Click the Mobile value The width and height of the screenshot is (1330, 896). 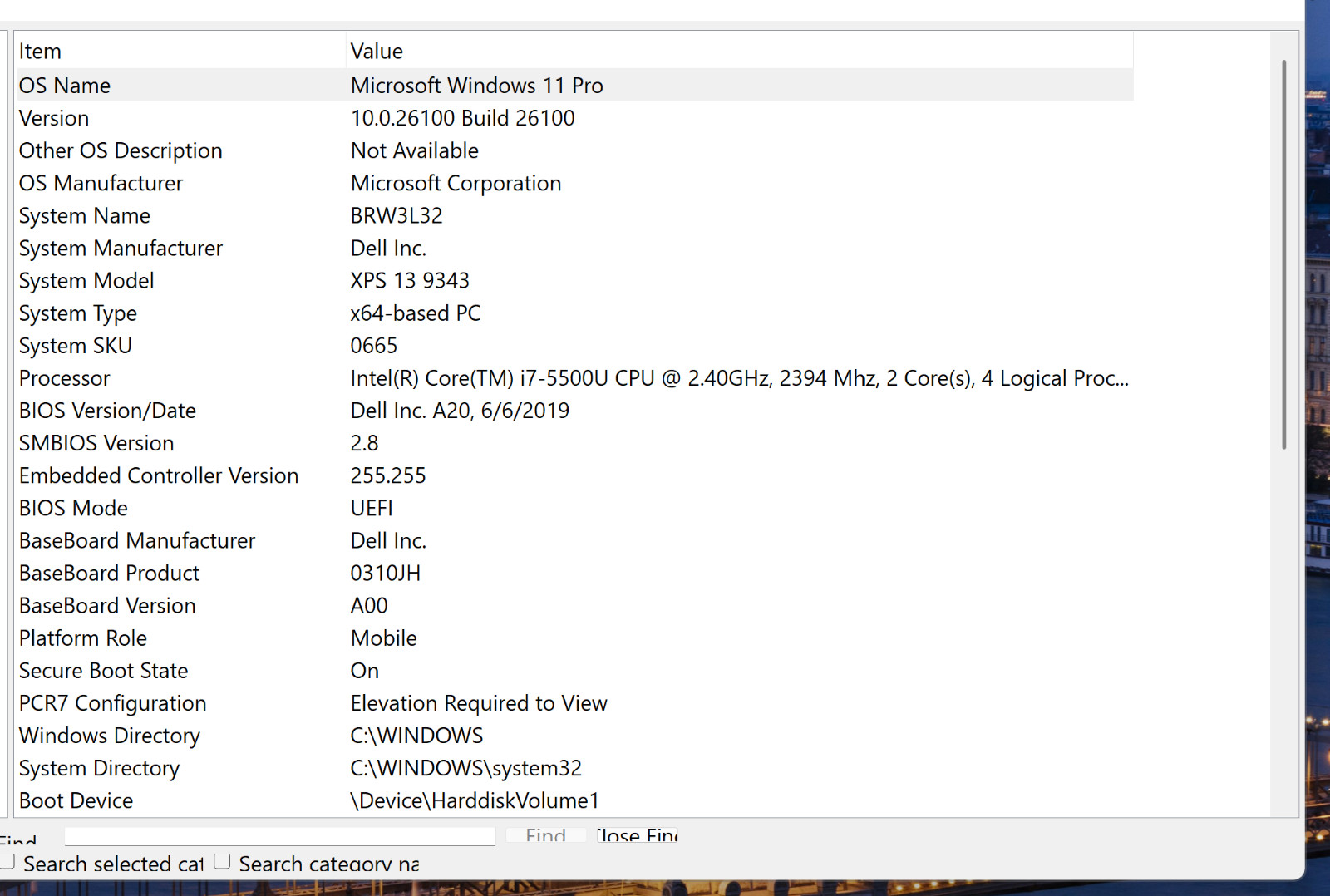[x=384, y=638]
